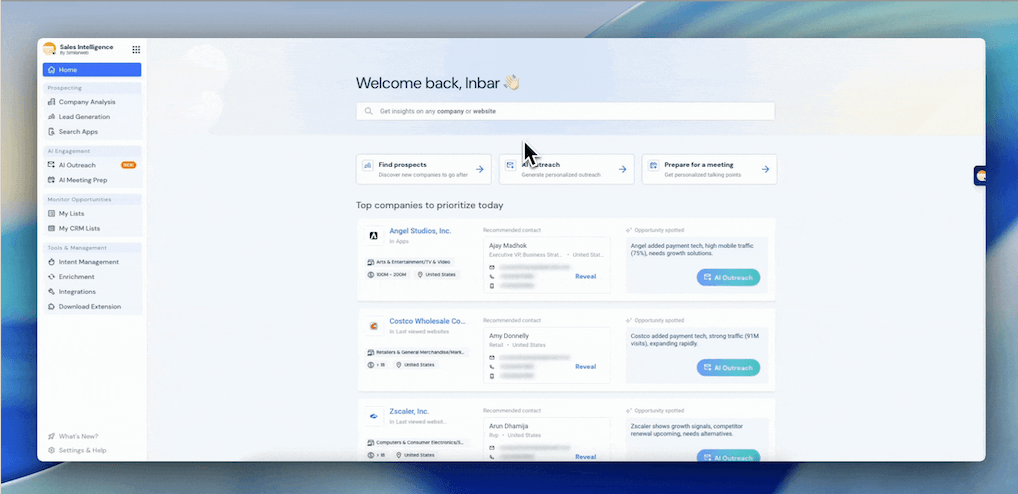1018x494 pixels.
Task: Click the What's New? icon
Action: click(51, 436)
